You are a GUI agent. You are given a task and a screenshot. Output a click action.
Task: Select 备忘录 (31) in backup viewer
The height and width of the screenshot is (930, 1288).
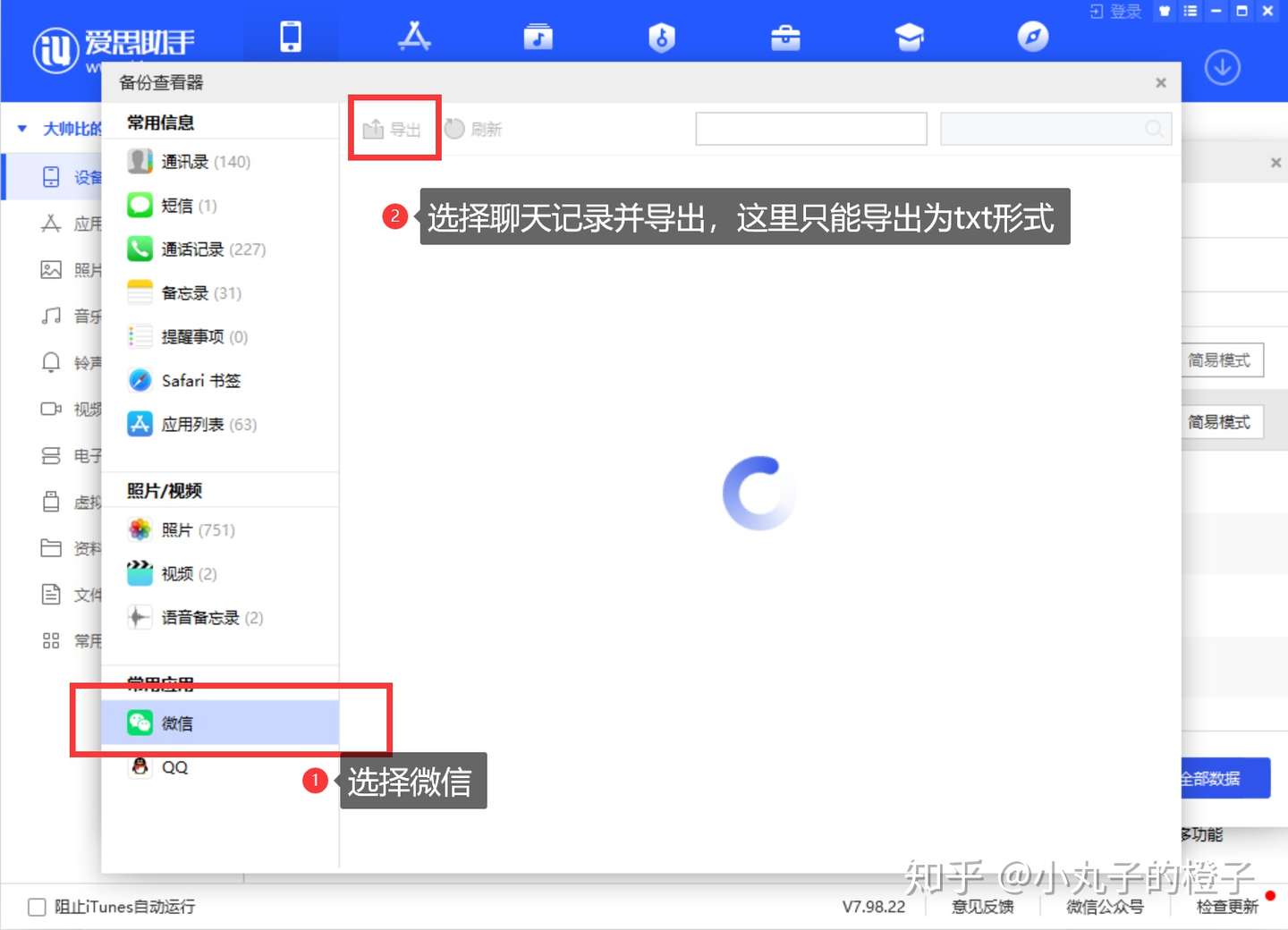click(x=220, y=293)
